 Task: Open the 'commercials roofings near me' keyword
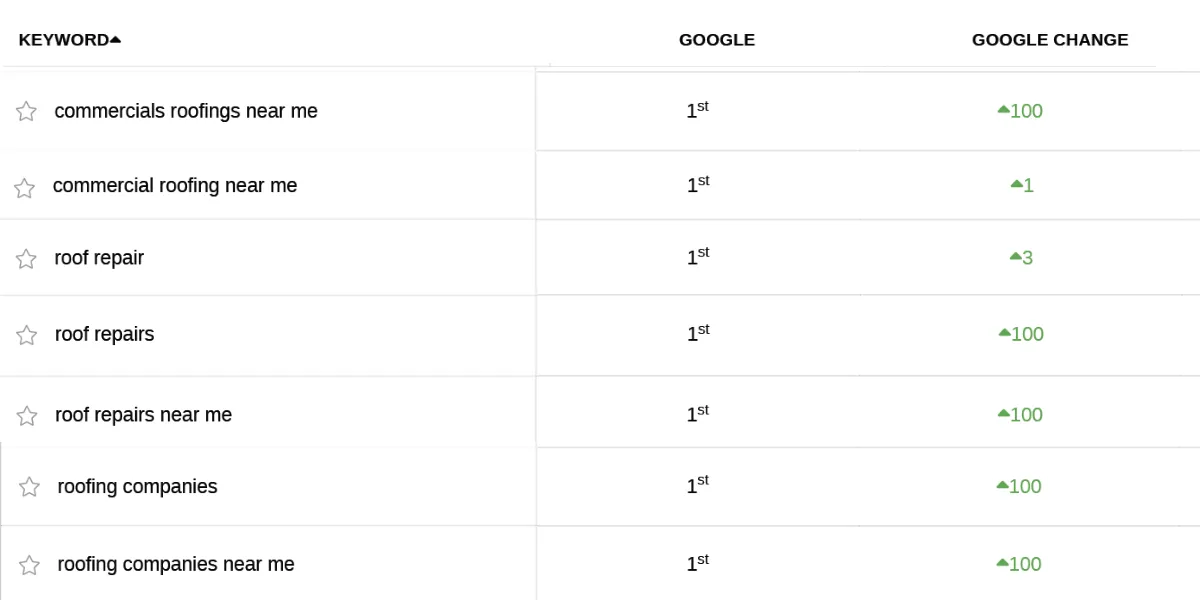186,111
